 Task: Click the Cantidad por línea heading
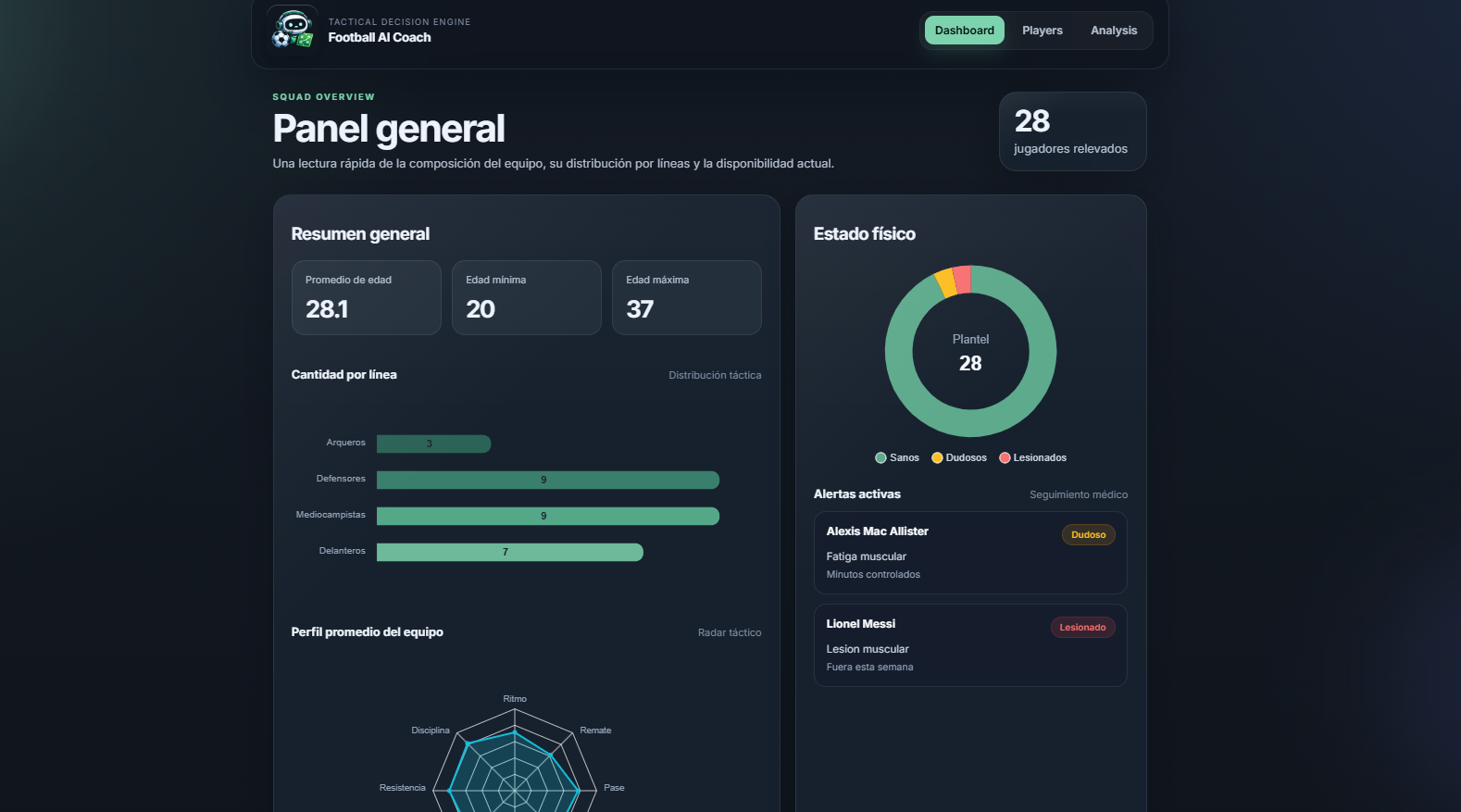click(x=343, y=375)
